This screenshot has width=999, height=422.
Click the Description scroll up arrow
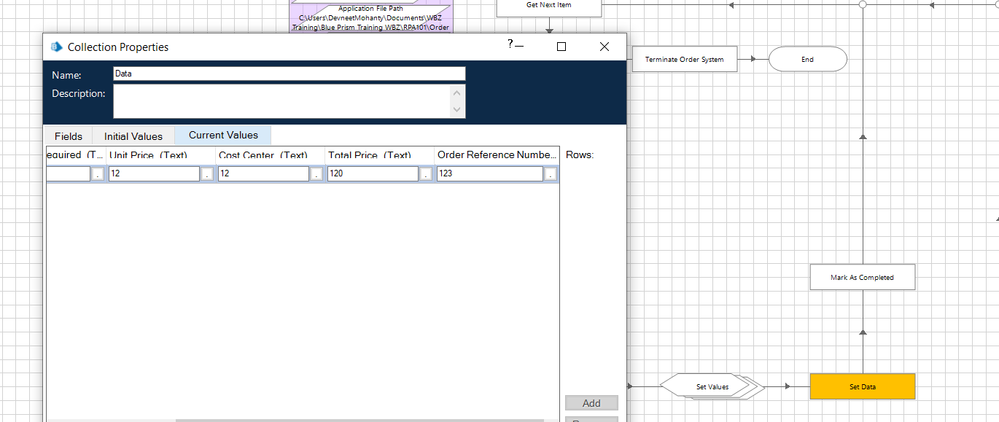(458, 92)
